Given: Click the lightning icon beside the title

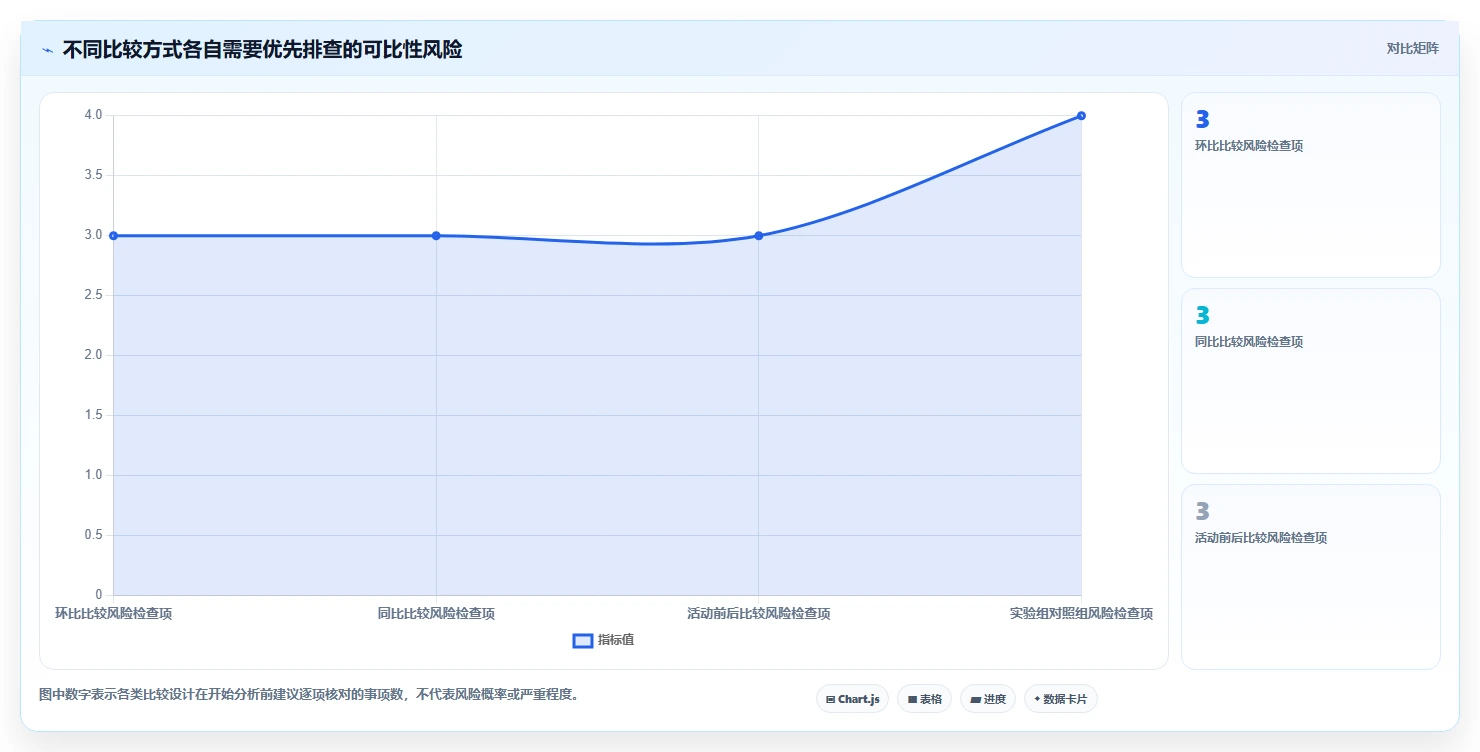Looking at the screenshot, I should click(x=47, y=50).
